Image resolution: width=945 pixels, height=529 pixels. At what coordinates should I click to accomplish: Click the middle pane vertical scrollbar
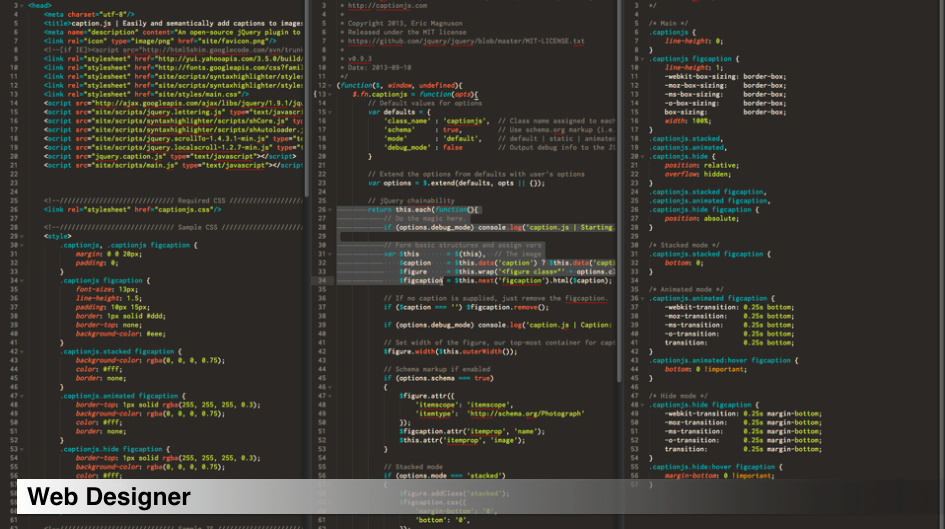pos(619,191)
